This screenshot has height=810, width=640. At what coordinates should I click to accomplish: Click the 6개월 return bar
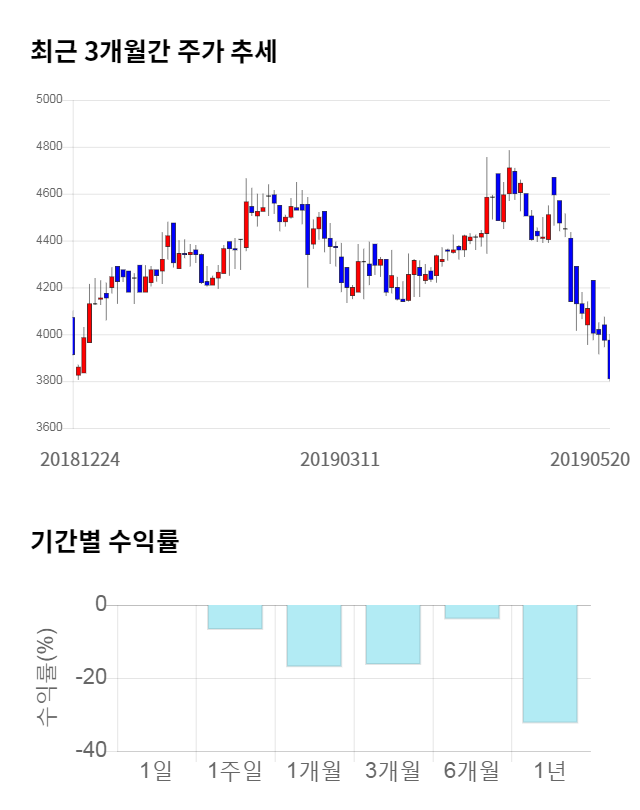point(472,612)
